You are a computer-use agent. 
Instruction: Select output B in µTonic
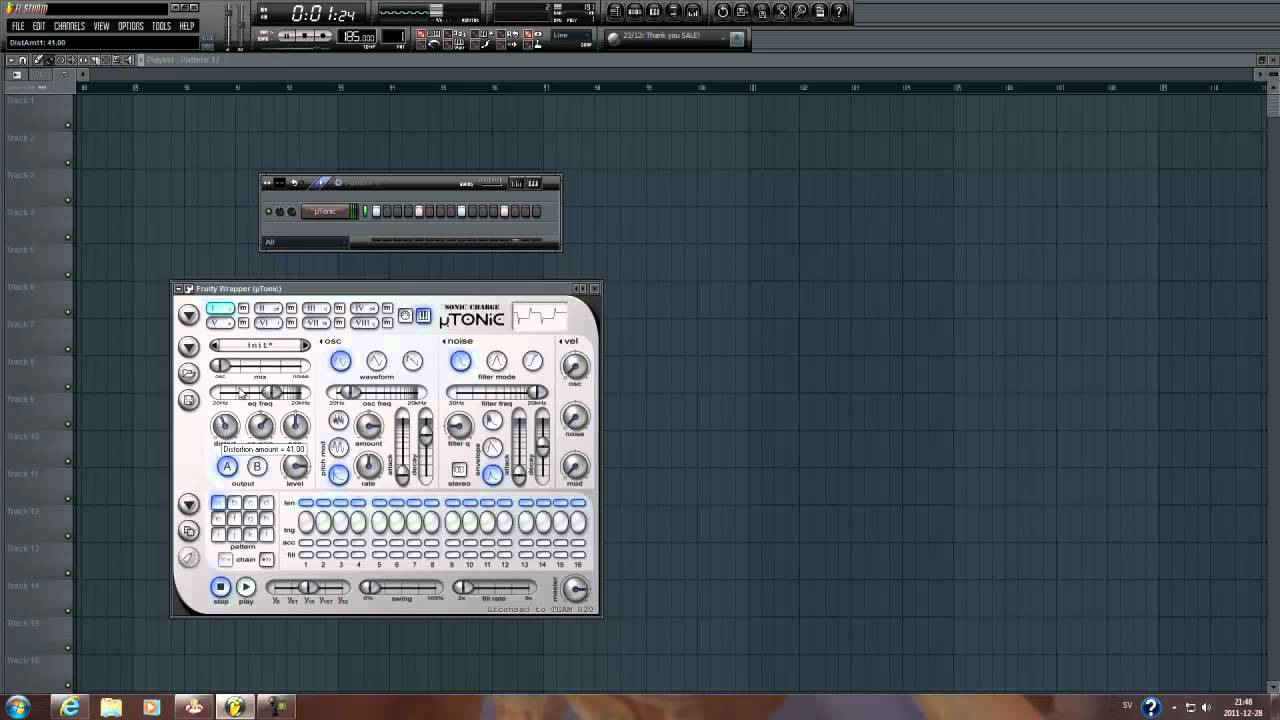tap(257, 466)
